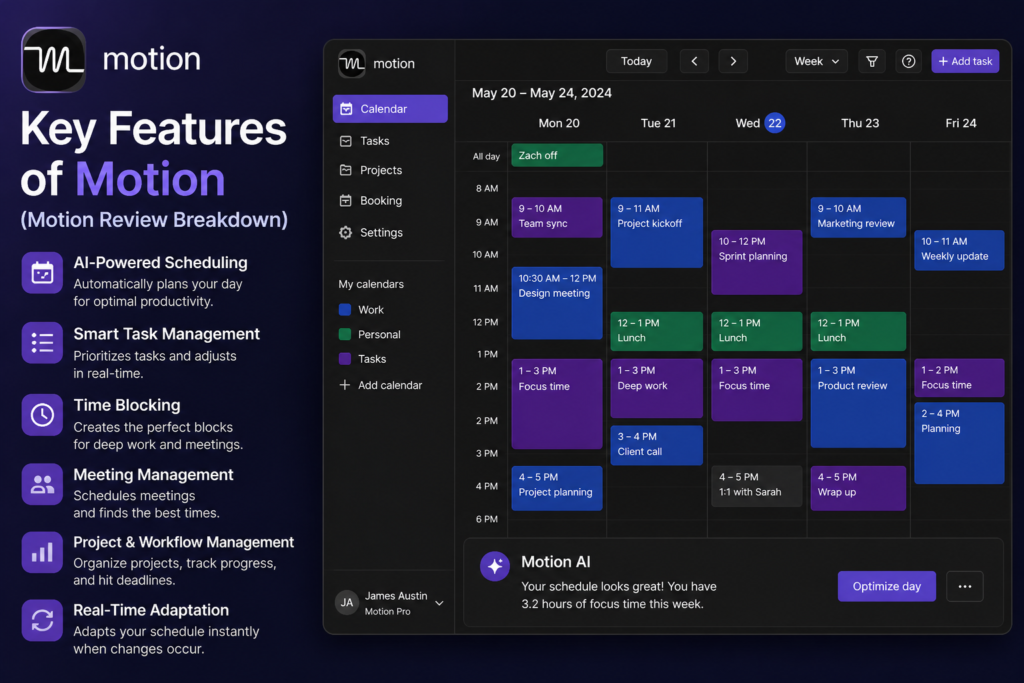Open Friday's Planning event
The width and height of the screenshot is (1024, 683).
(x=959, y=443)
